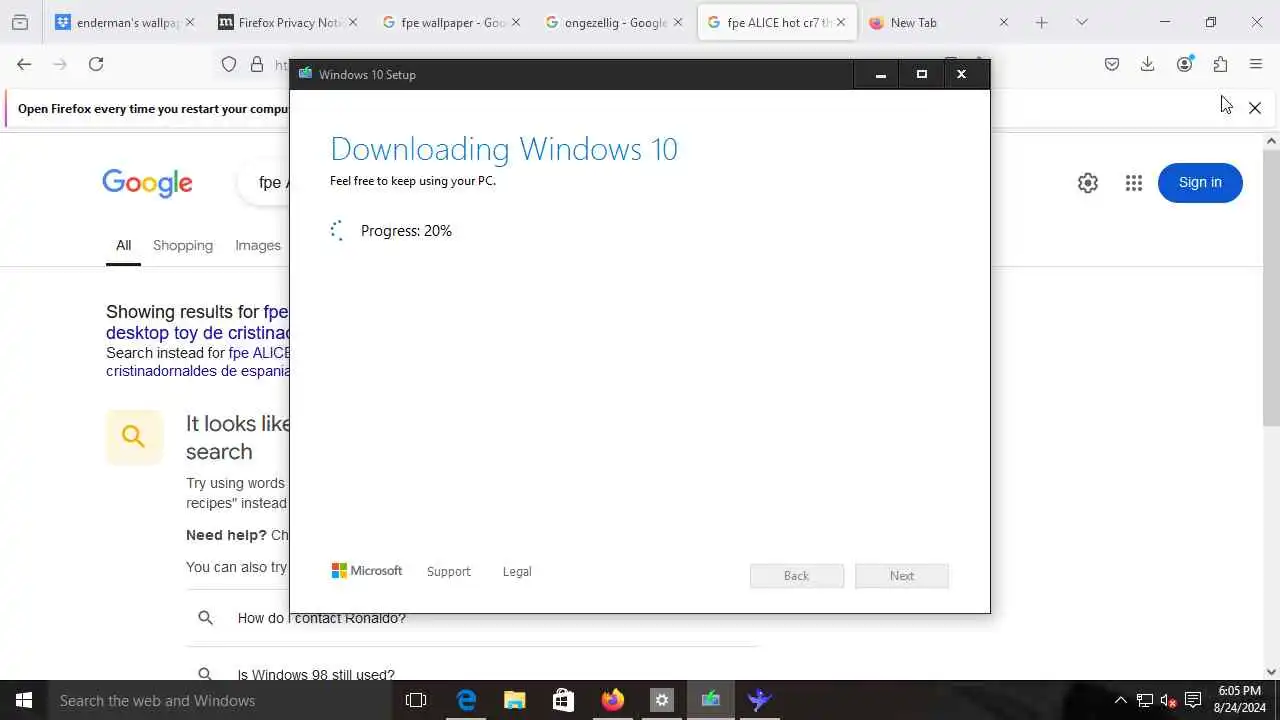This screenshot has width=1280, height=720.
Task: Close the enderman's wallpaper tab
Action: [x=190, y=22]
